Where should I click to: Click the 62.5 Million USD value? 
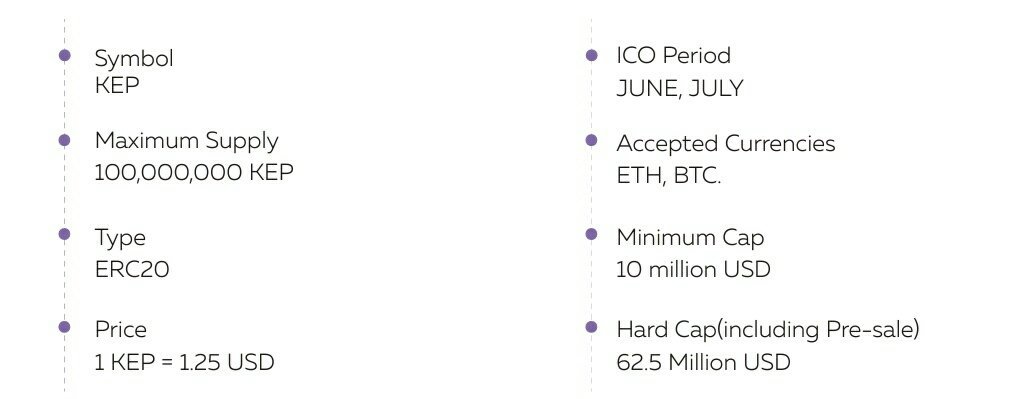pos(704,362)
